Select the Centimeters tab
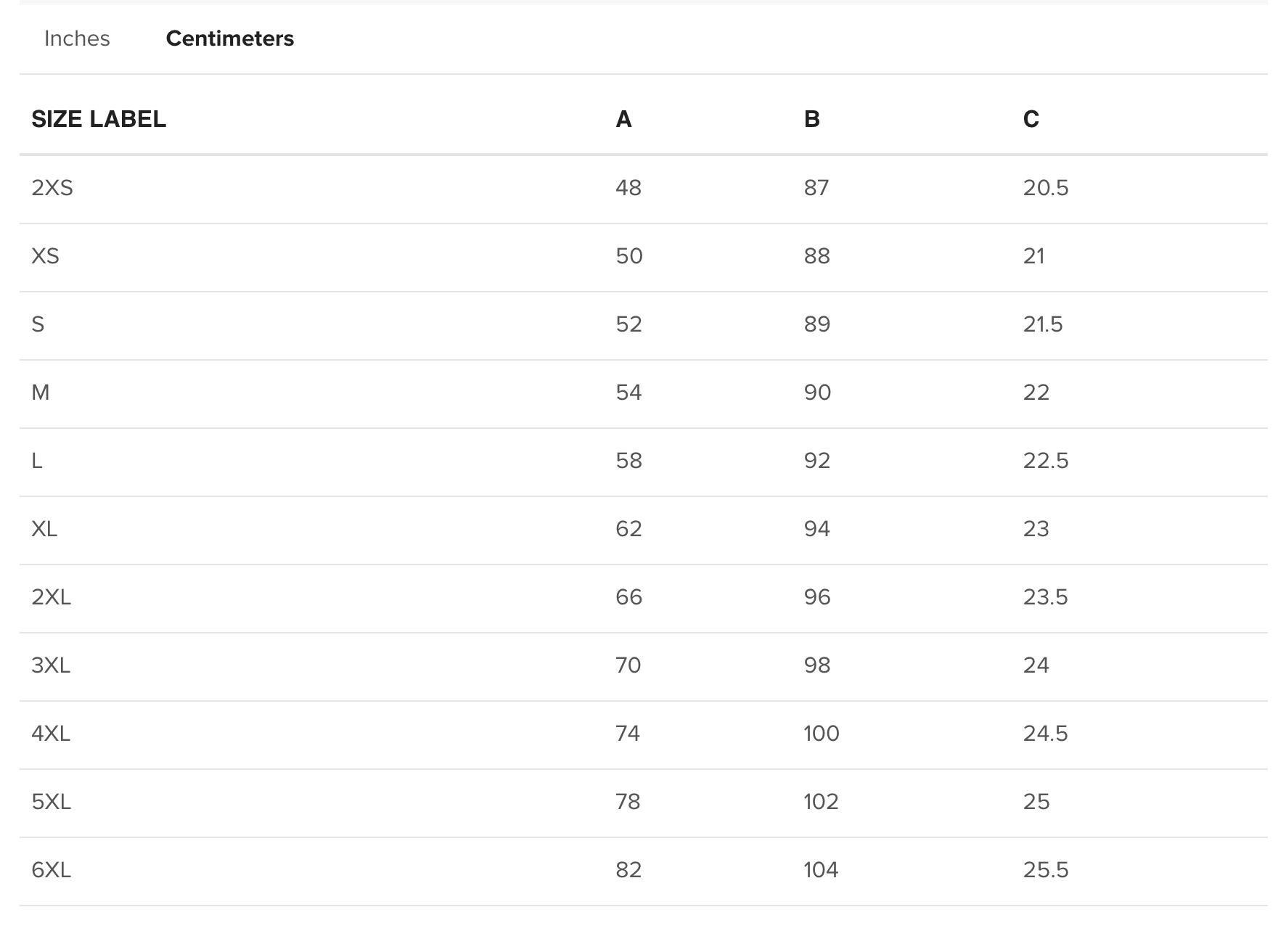Viewport: 1286px width, 952px height. [229, 38]
